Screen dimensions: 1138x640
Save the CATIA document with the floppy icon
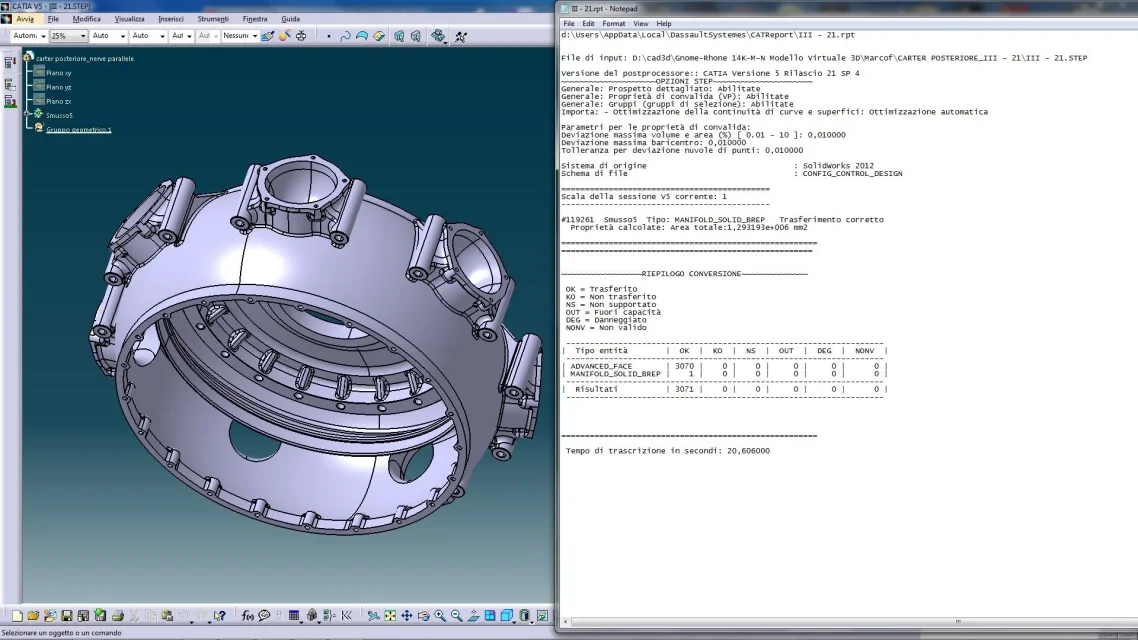pos(67,616)
